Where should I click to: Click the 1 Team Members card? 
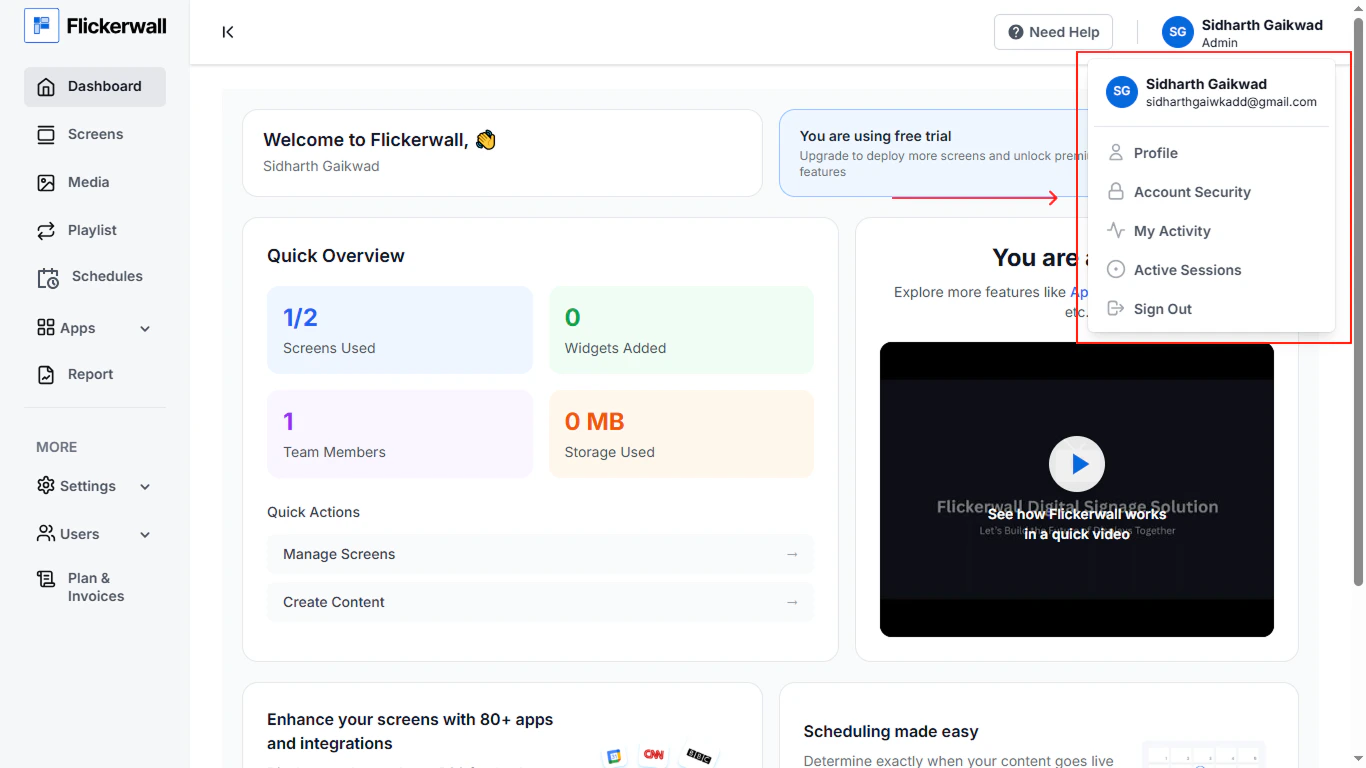pyautogui.click(x=400, y=434)
